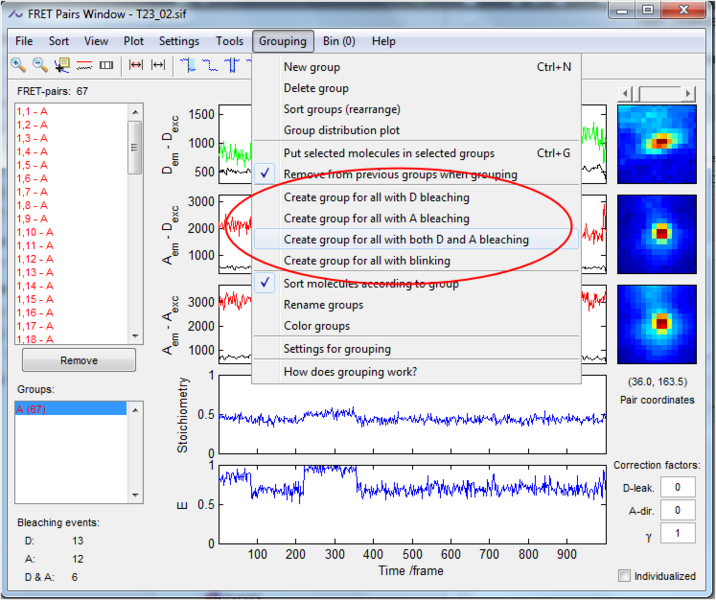Click How does grouping work?
The width and height of the screenshot is (716, 600).
pyautogui.click(x=350, y=372)
